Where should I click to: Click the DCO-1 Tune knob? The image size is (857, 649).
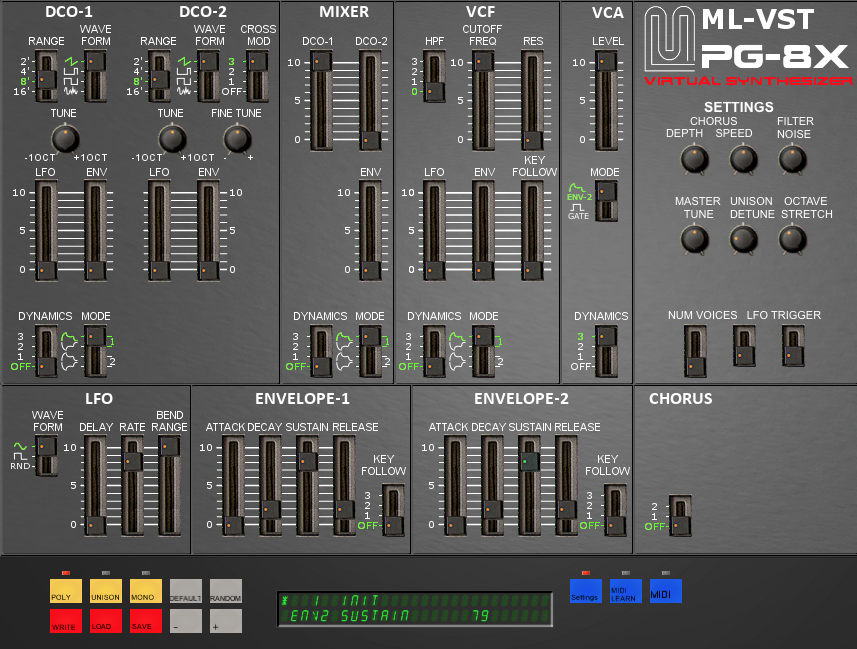65,138
